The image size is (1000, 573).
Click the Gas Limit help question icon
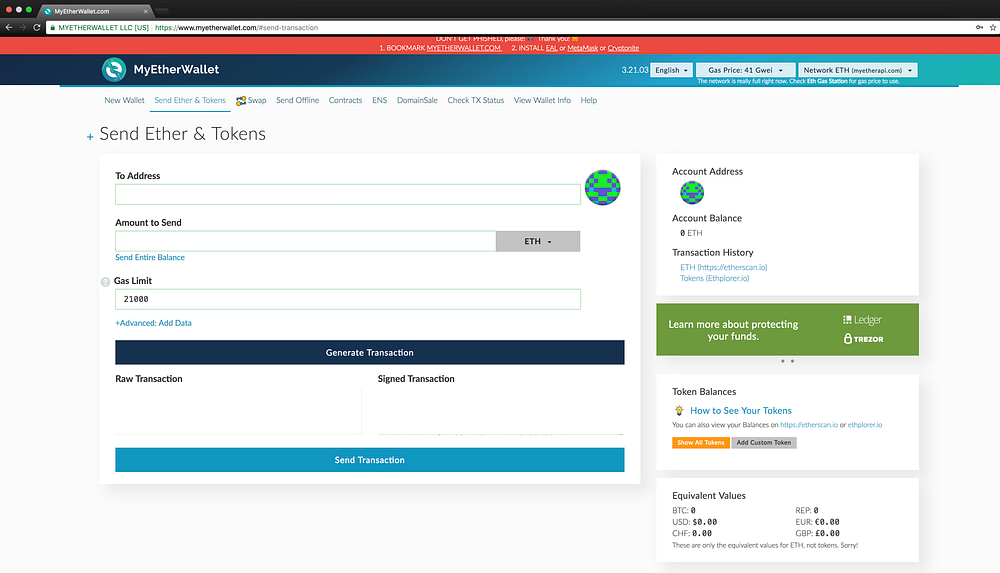pyautogui.click(x=105, y=282)
